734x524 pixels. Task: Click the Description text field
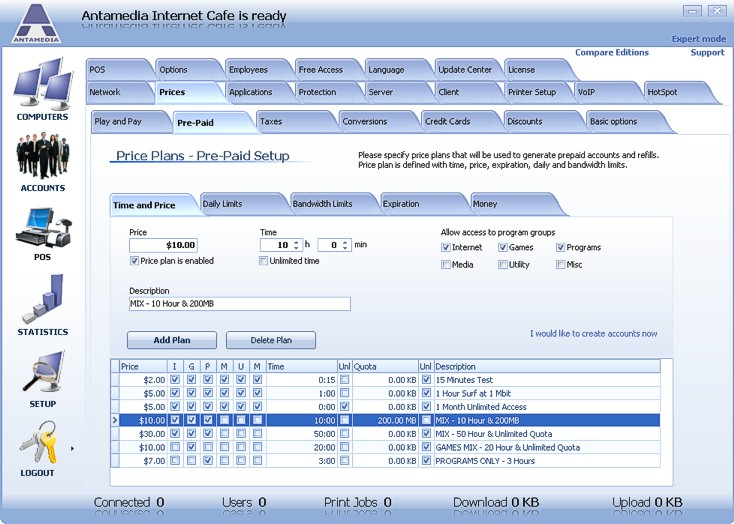[x=239, y=304]
